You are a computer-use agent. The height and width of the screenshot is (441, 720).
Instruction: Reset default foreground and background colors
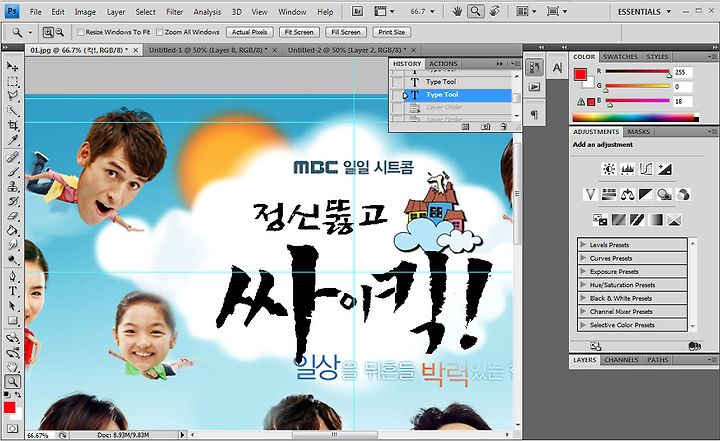tap(7, 395)
